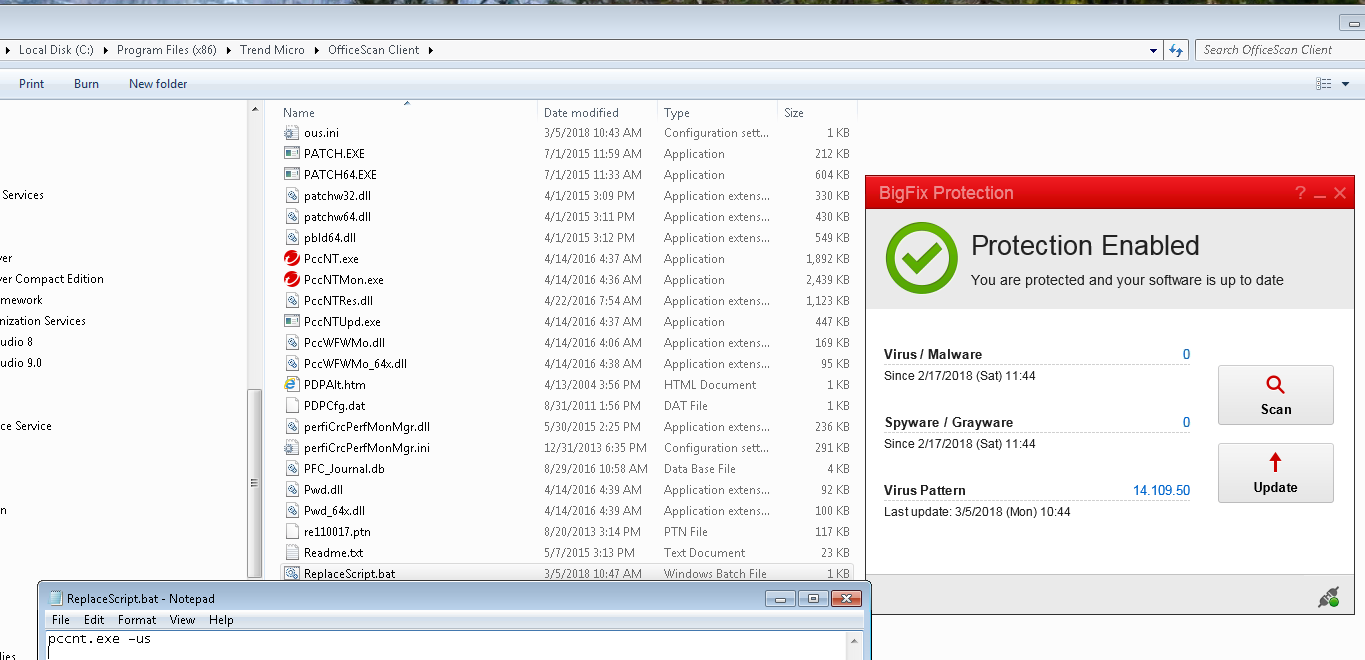Start a Scan in BigFix Protection
This screenshot has height=660, width=1365.
tap(1275, 395)
